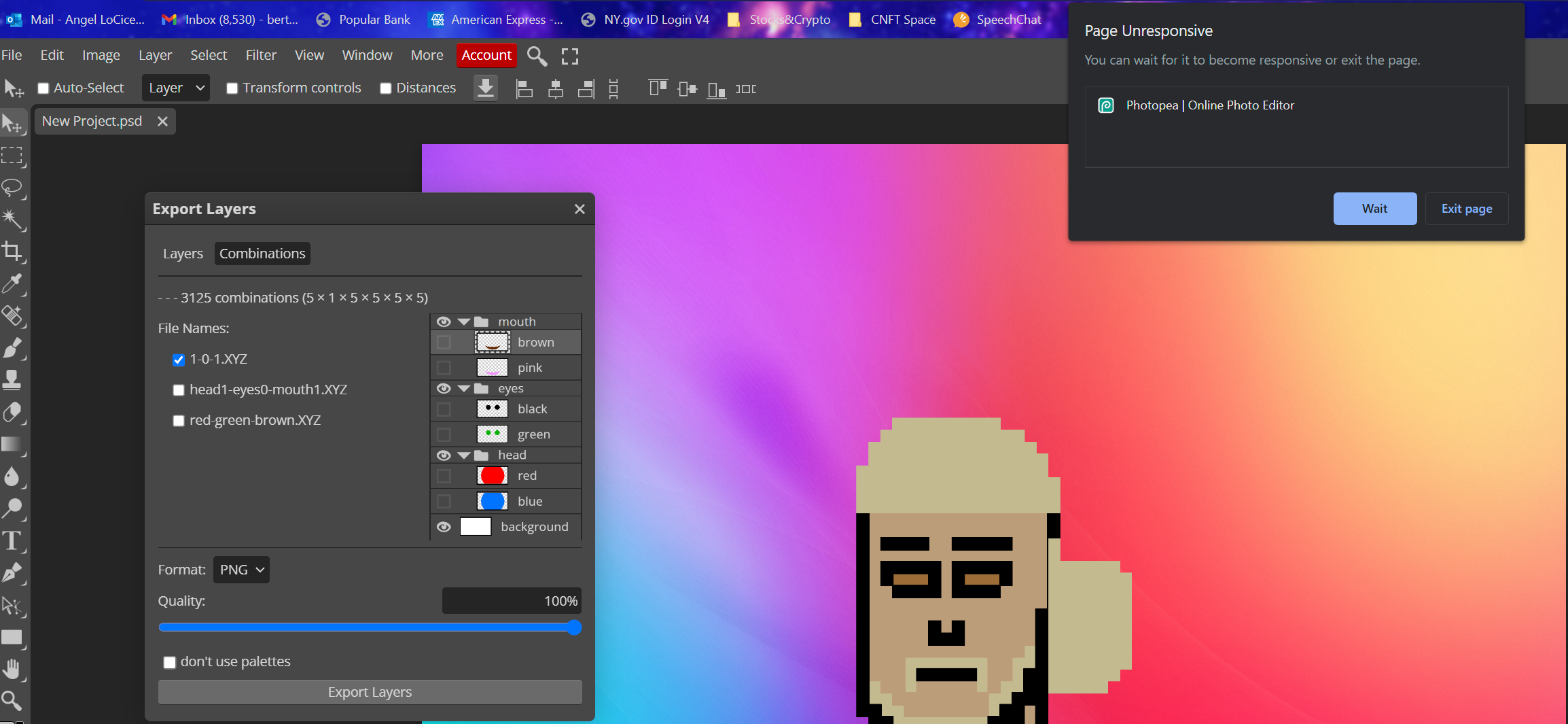Open the Window menu
1568x724 pixels.
click(368, 55)
